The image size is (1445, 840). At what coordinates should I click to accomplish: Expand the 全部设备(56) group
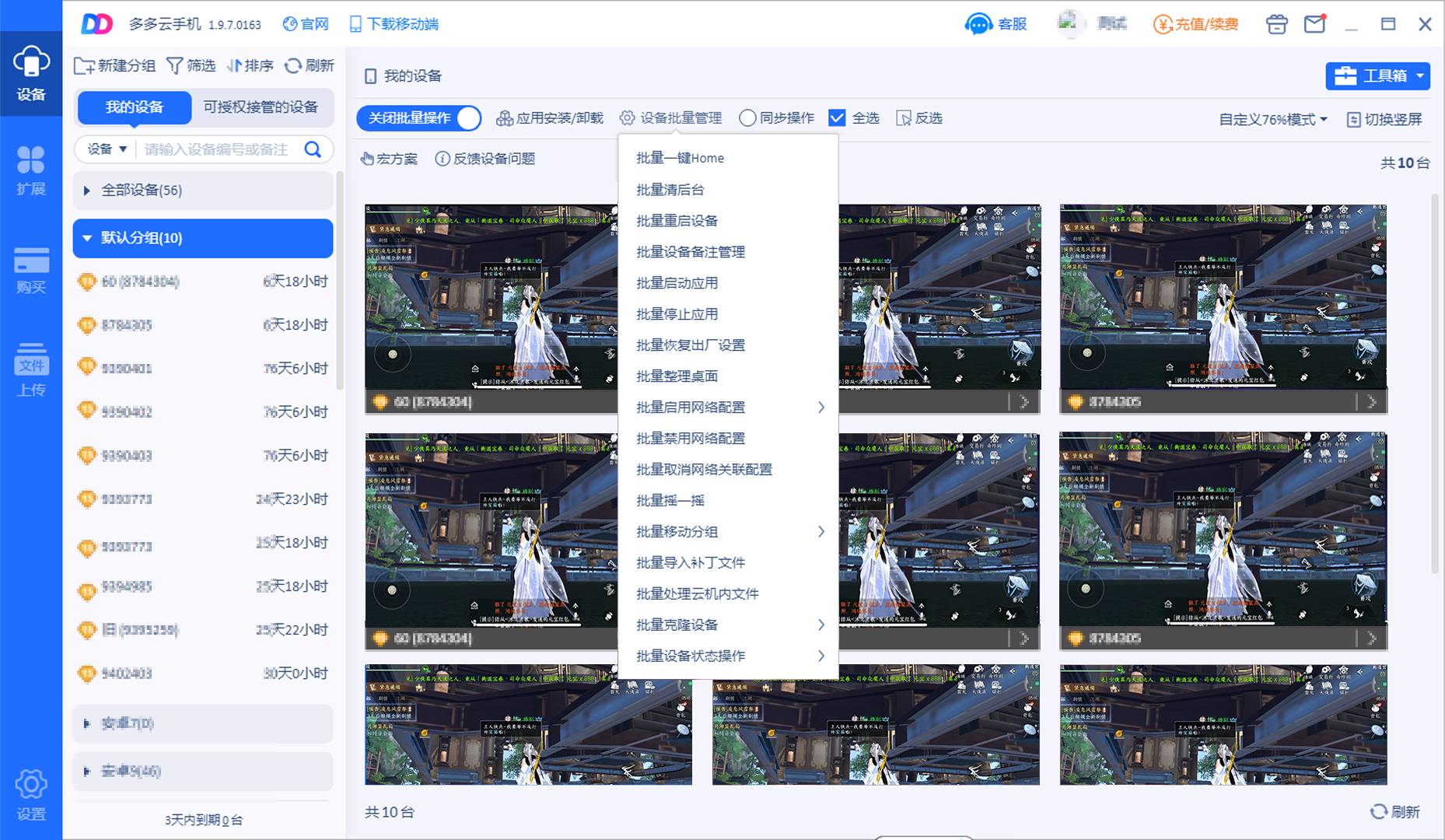tap(203, 191)
